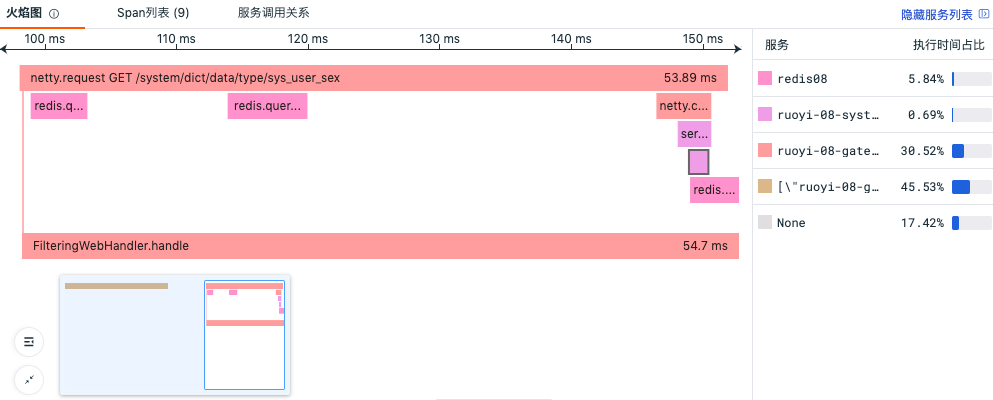The image size is (993, 400).
Task: Click the info icon beside 火焰图 tab
Action: pos(54,14)
